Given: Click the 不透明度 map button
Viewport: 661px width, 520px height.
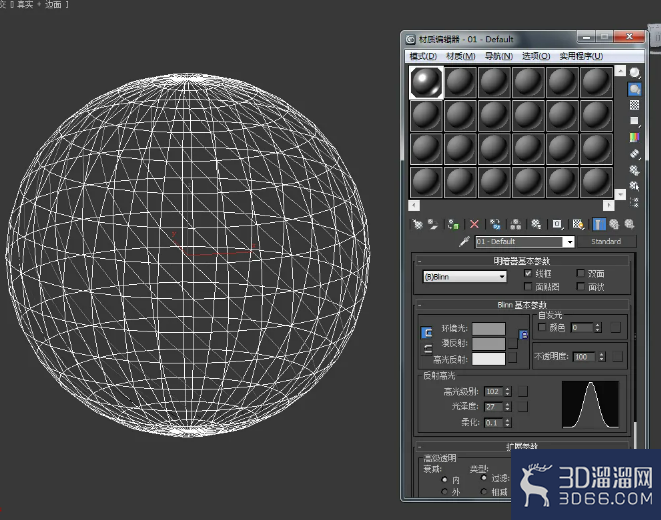Looking at the screenshot, I should [617, 356].
